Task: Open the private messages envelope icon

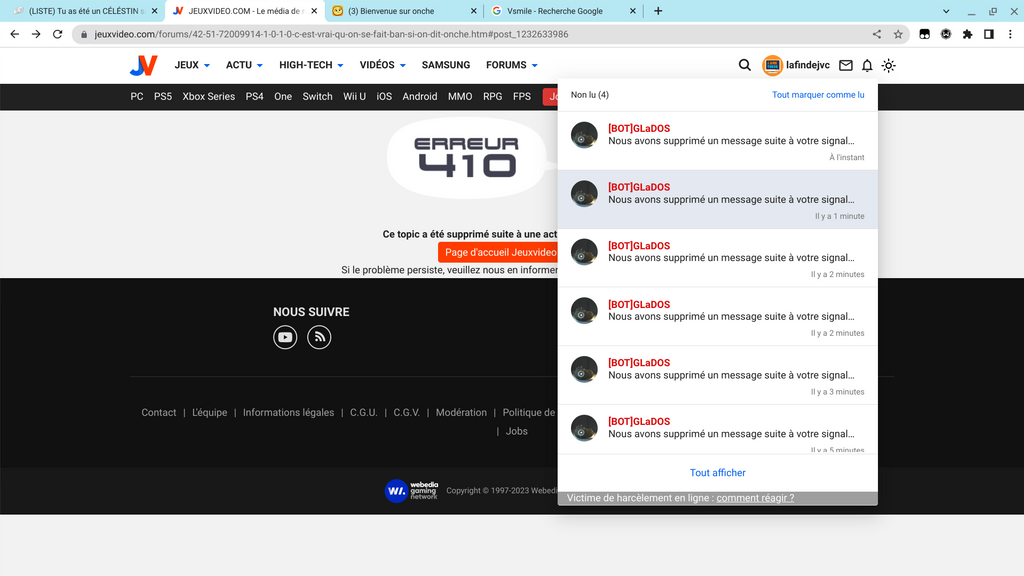Action: point(846,65)
